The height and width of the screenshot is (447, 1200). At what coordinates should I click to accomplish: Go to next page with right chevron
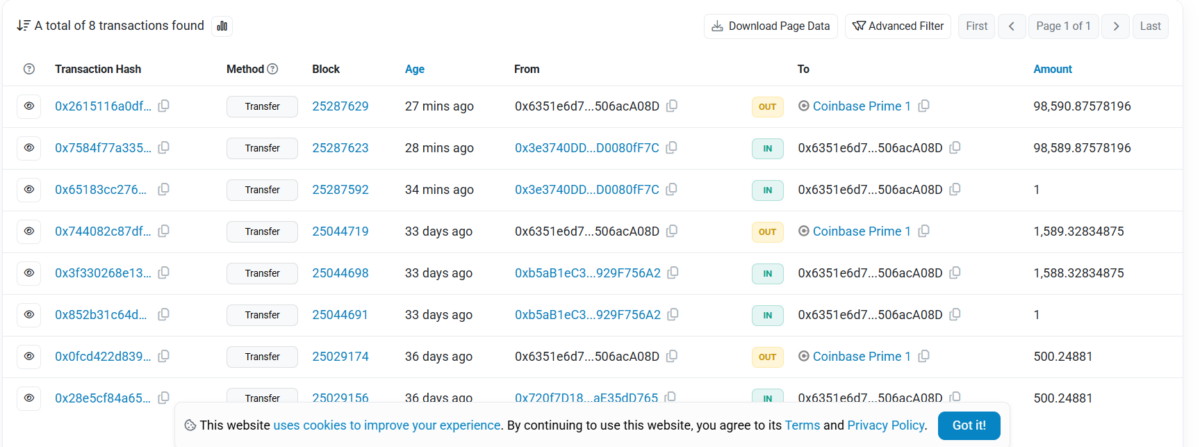pos(1116,26)
